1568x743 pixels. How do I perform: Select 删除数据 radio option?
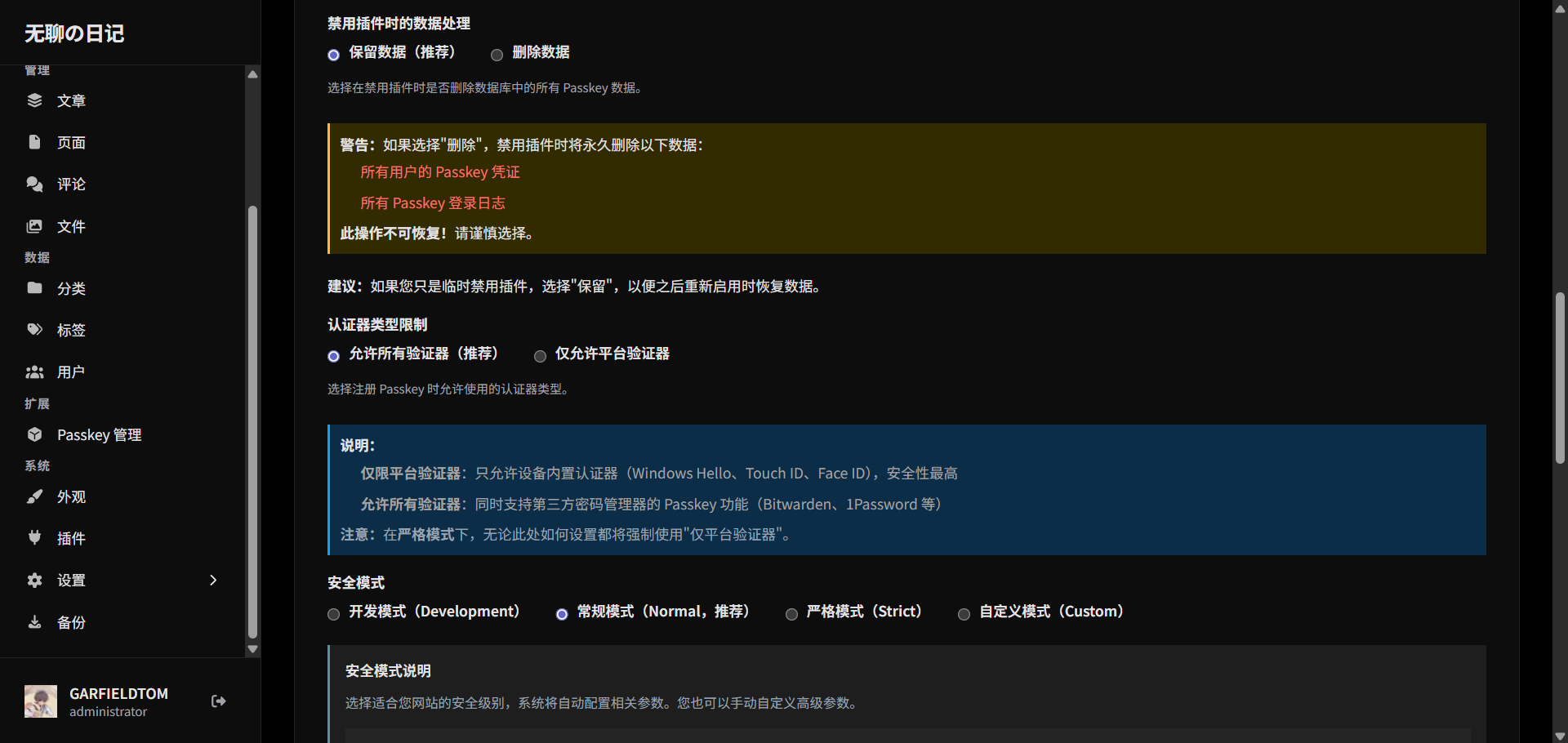click(x=497, y=55)
